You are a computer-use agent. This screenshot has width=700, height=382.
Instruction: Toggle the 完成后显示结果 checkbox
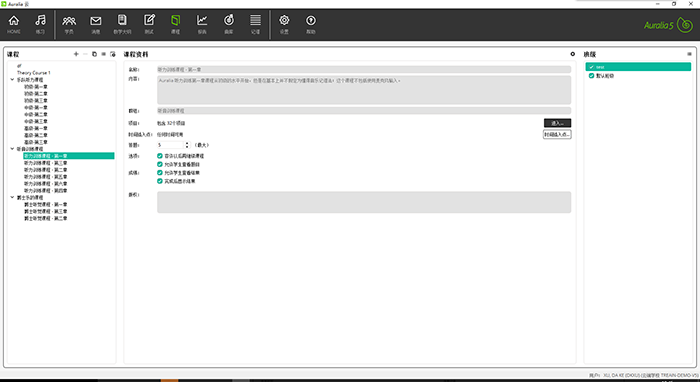coord(160,181)
